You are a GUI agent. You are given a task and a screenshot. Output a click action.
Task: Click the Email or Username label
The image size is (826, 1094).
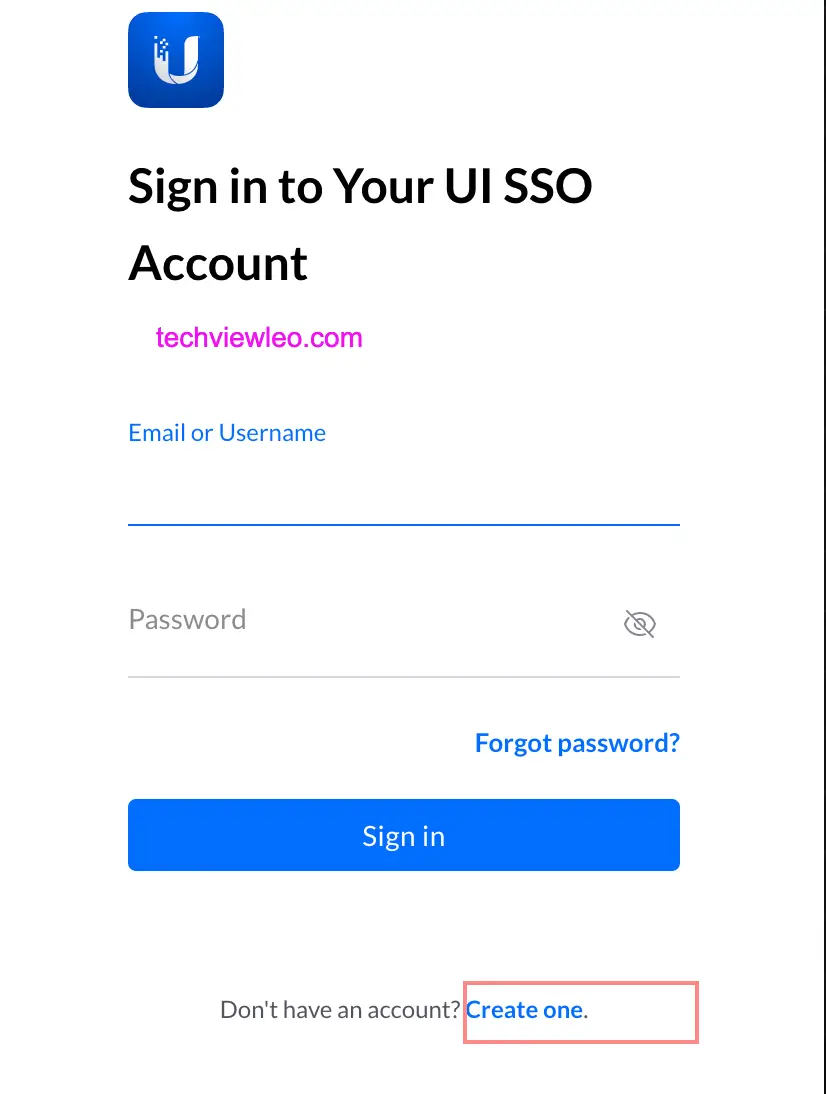click(x=227, y=433)
